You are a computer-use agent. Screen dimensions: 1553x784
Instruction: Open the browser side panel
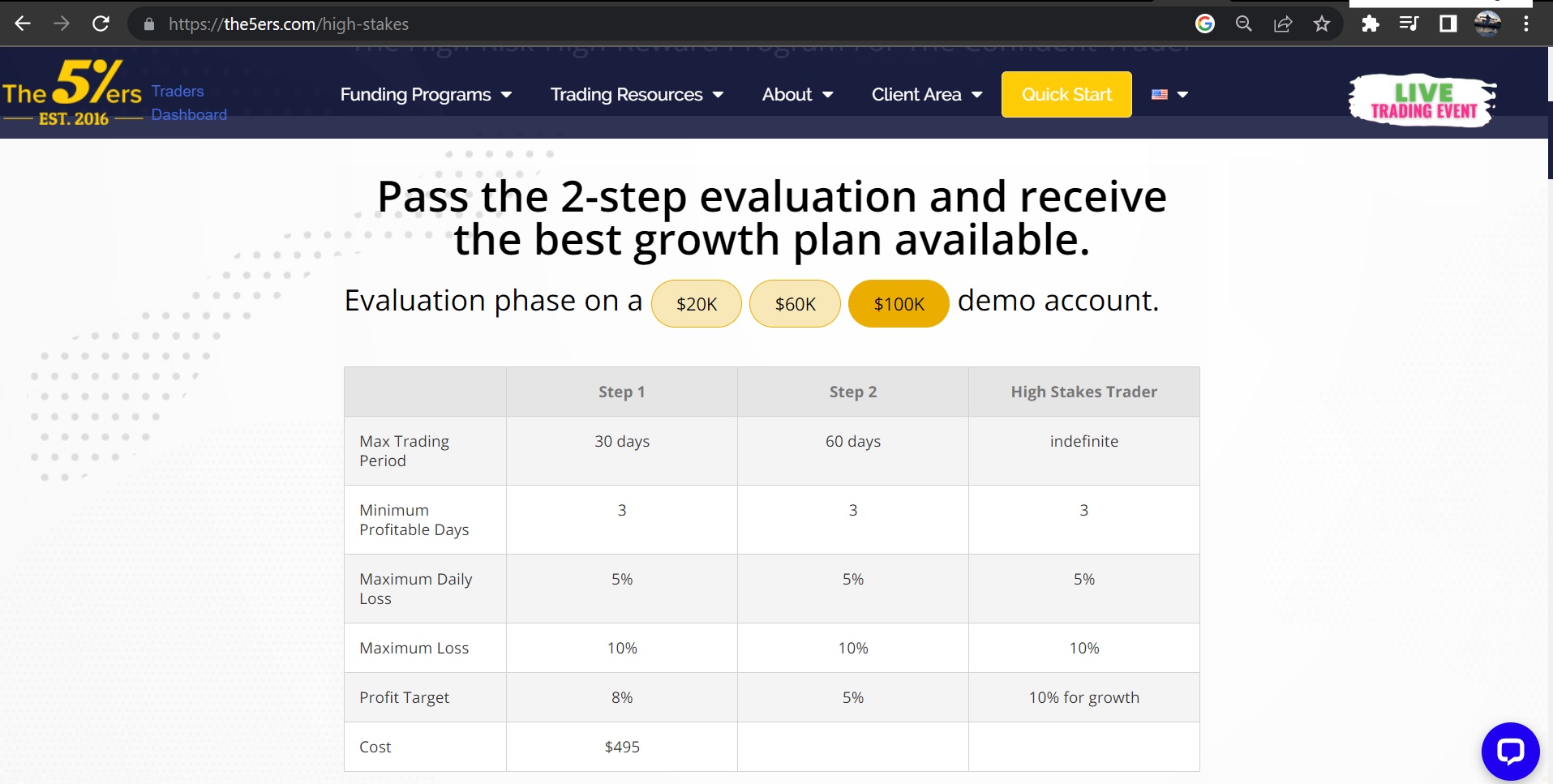tap(1448, 24)
